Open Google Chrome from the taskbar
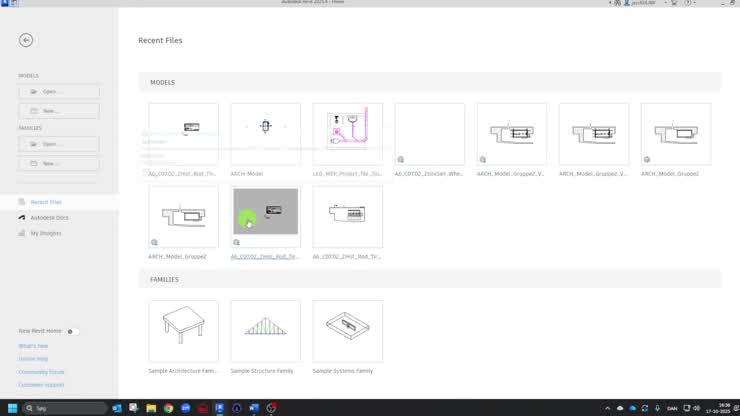This screenshot has width=740, height=416. point(168,408)
